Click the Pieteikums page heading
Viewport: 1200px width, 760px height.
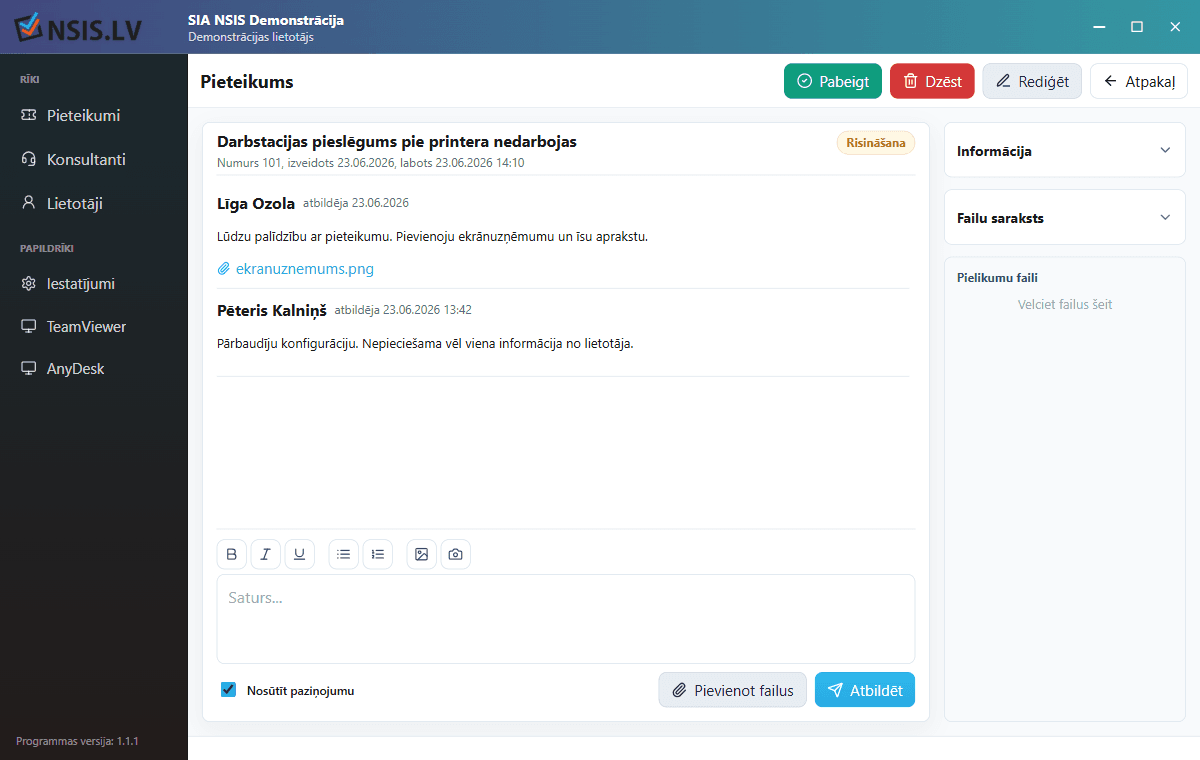click(x=247, y=82)
